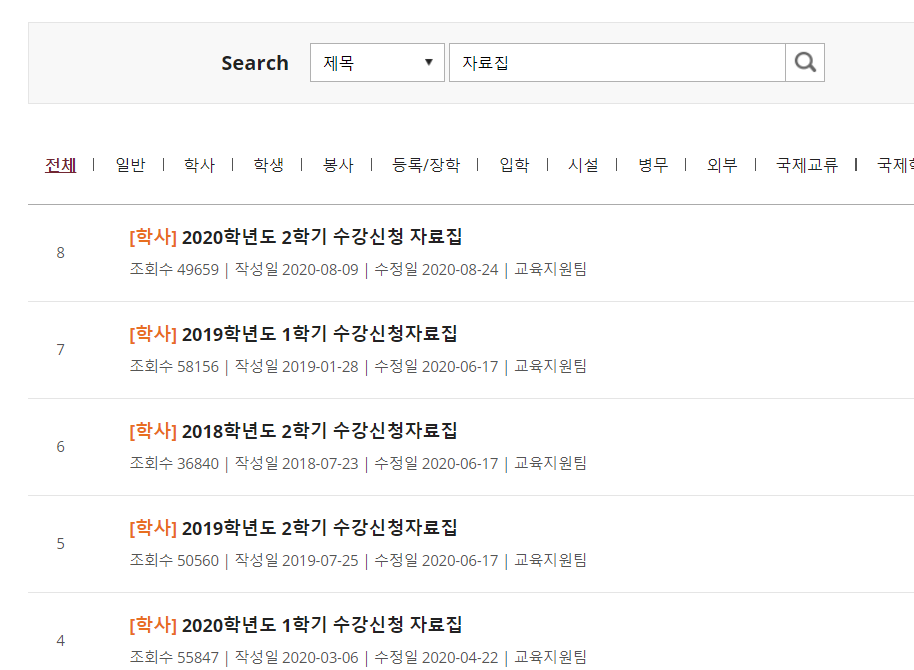Select the 전체 category tab

(61, 165)
